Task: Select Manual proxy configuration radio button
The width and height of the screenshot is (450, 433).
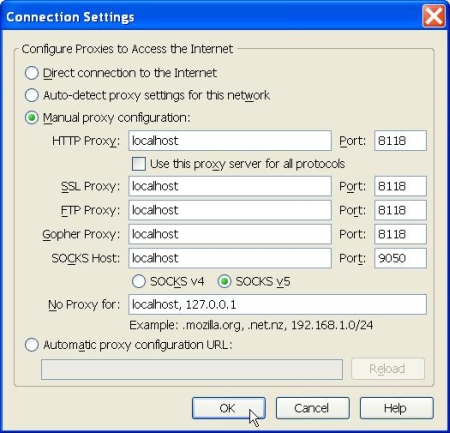Action: pos(32,118)
